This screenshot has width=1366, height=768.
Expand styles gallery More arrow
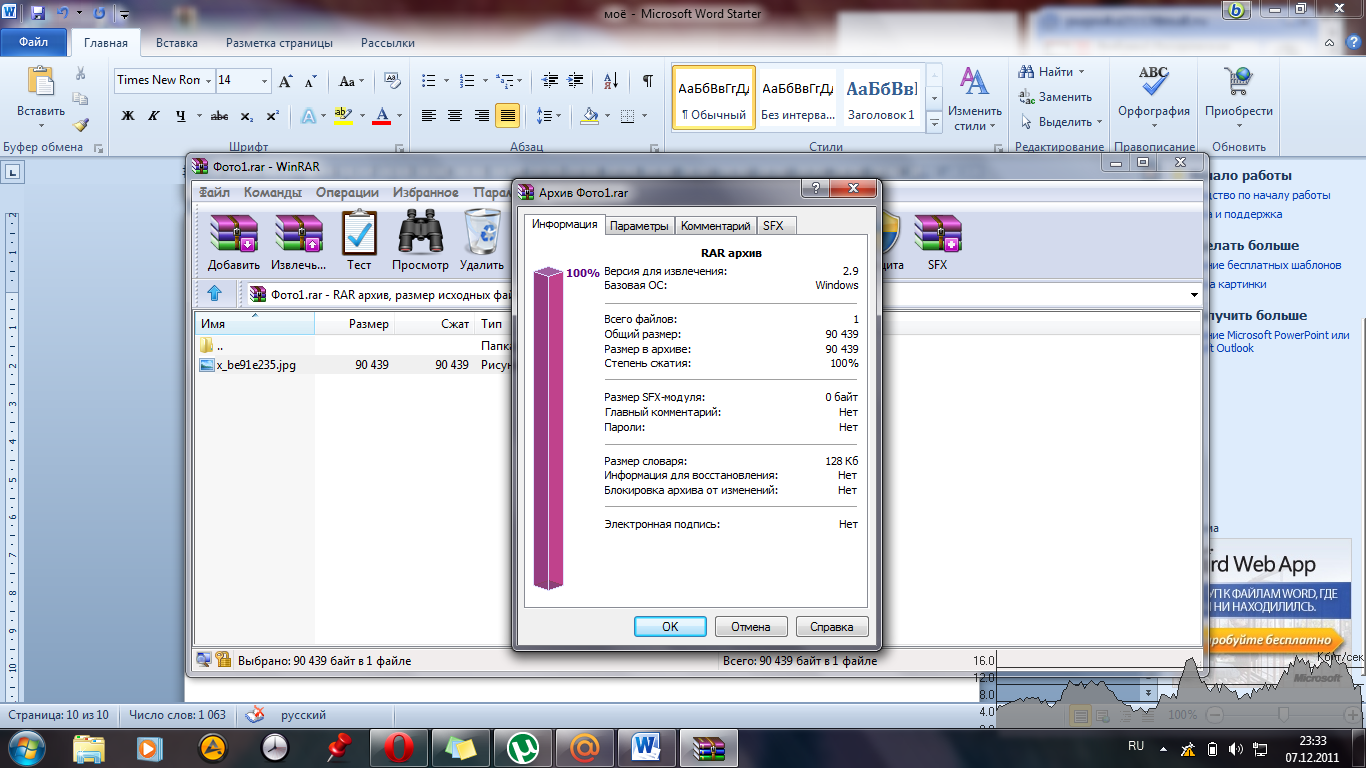[934, 123]
